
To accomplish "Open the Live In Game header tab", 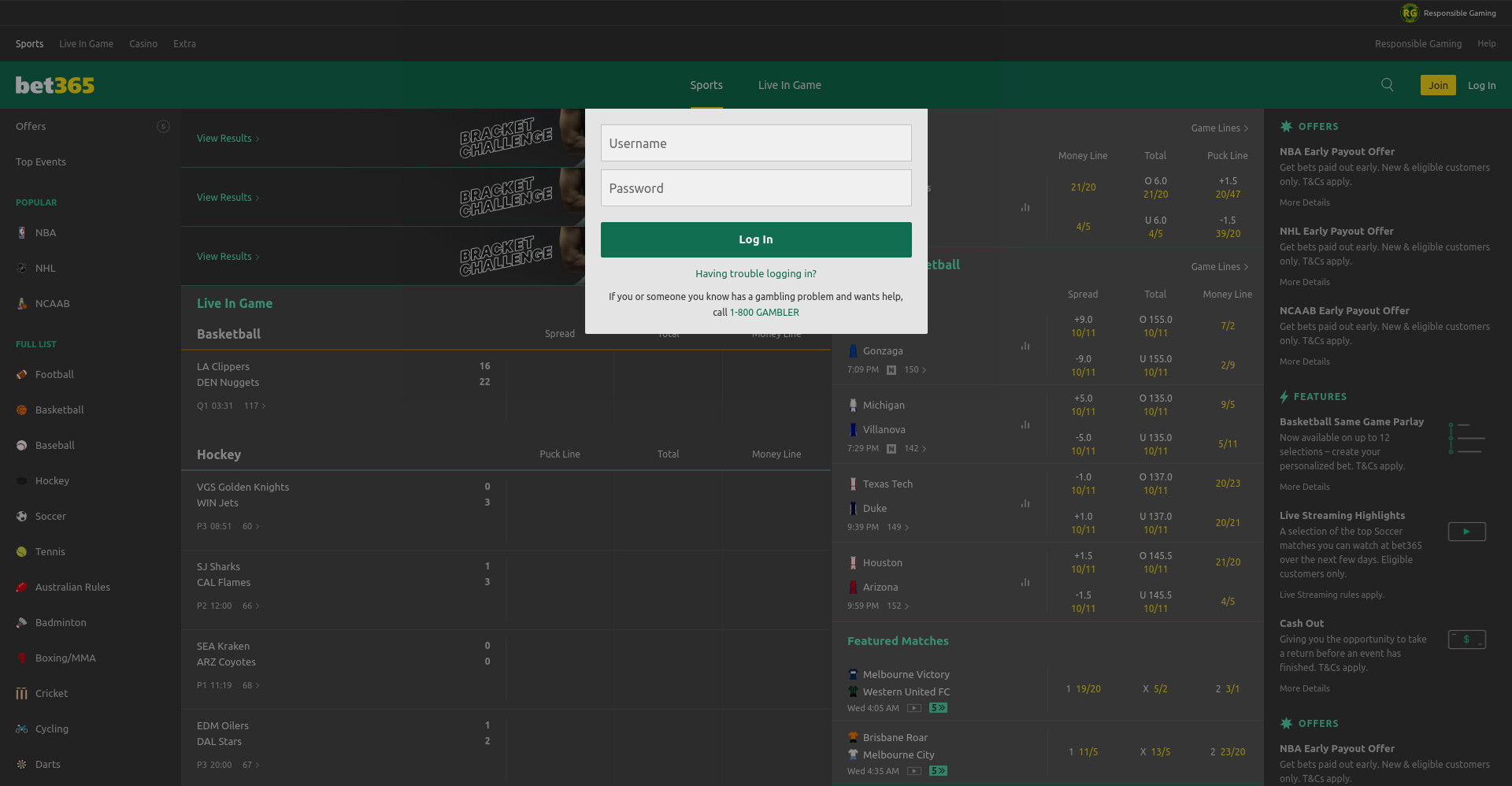I will click(789, 85).
